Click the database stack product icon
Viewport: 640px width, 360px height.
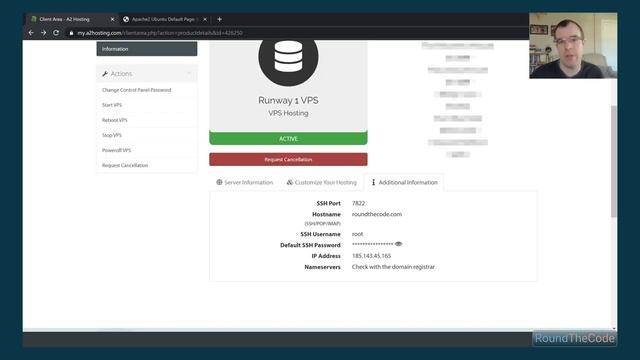coord(288,57)
